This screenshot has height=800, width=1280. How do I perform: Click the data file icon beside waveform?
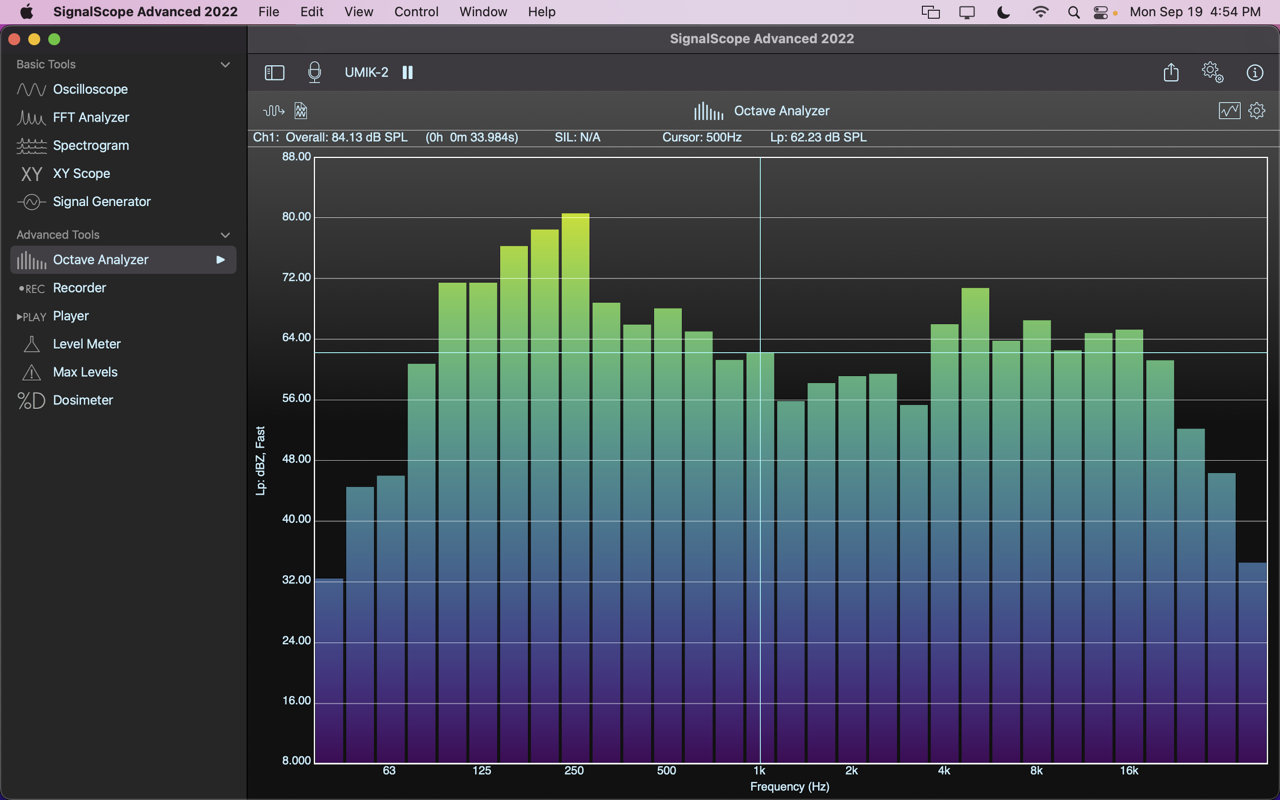click(x=301, y=111)
